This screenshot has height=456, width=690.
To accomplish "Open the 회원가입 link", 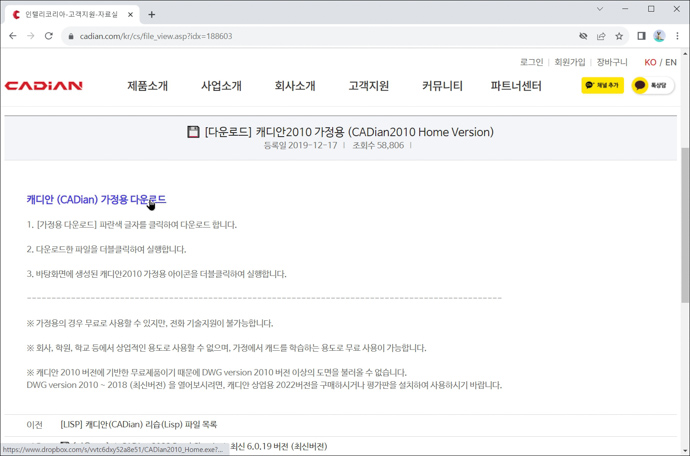I will tap(570, 62).
